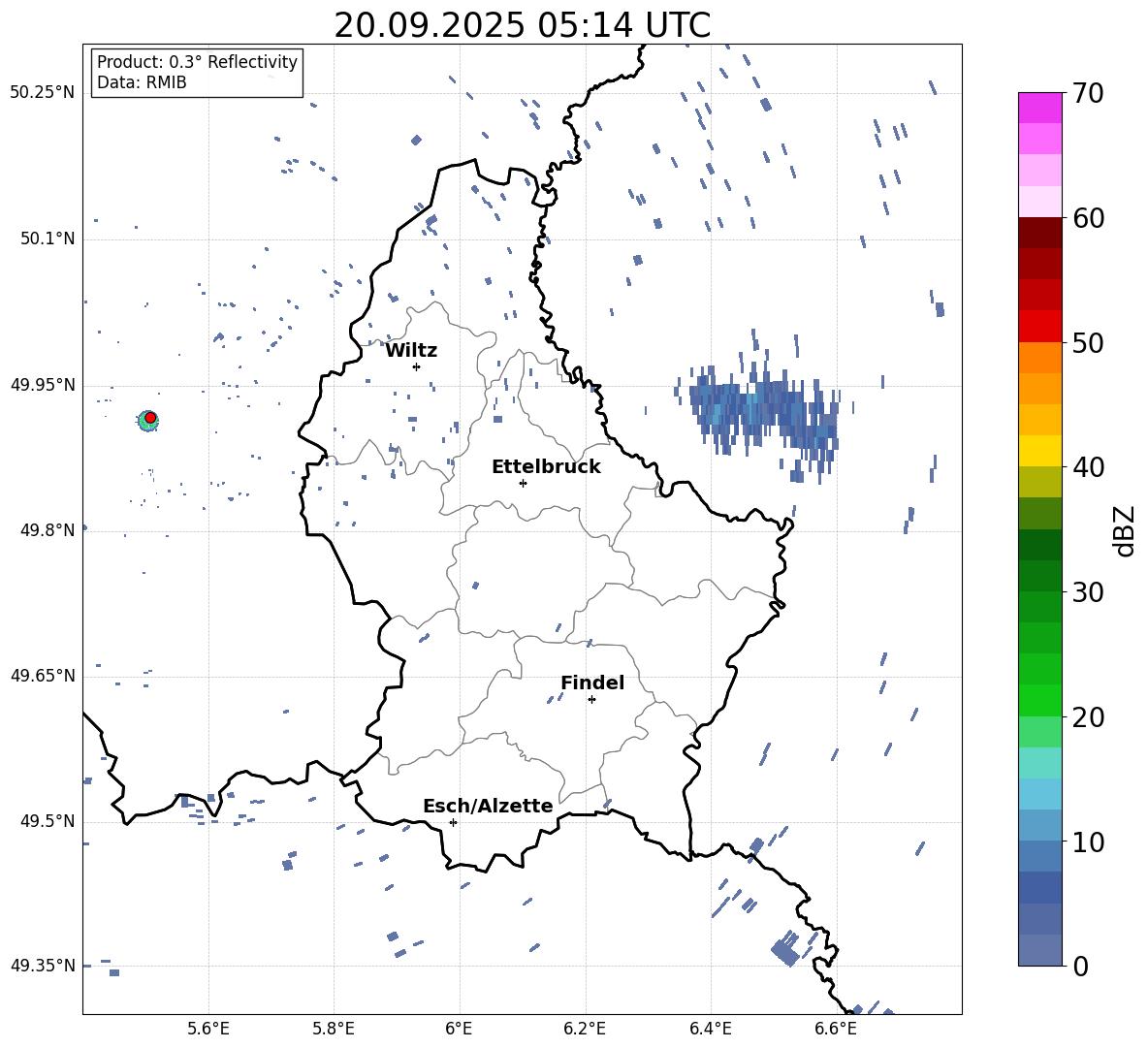Click colorbar tick label 10
The width and height of the screenshot is (1148, 1048).
(1087, 842)
